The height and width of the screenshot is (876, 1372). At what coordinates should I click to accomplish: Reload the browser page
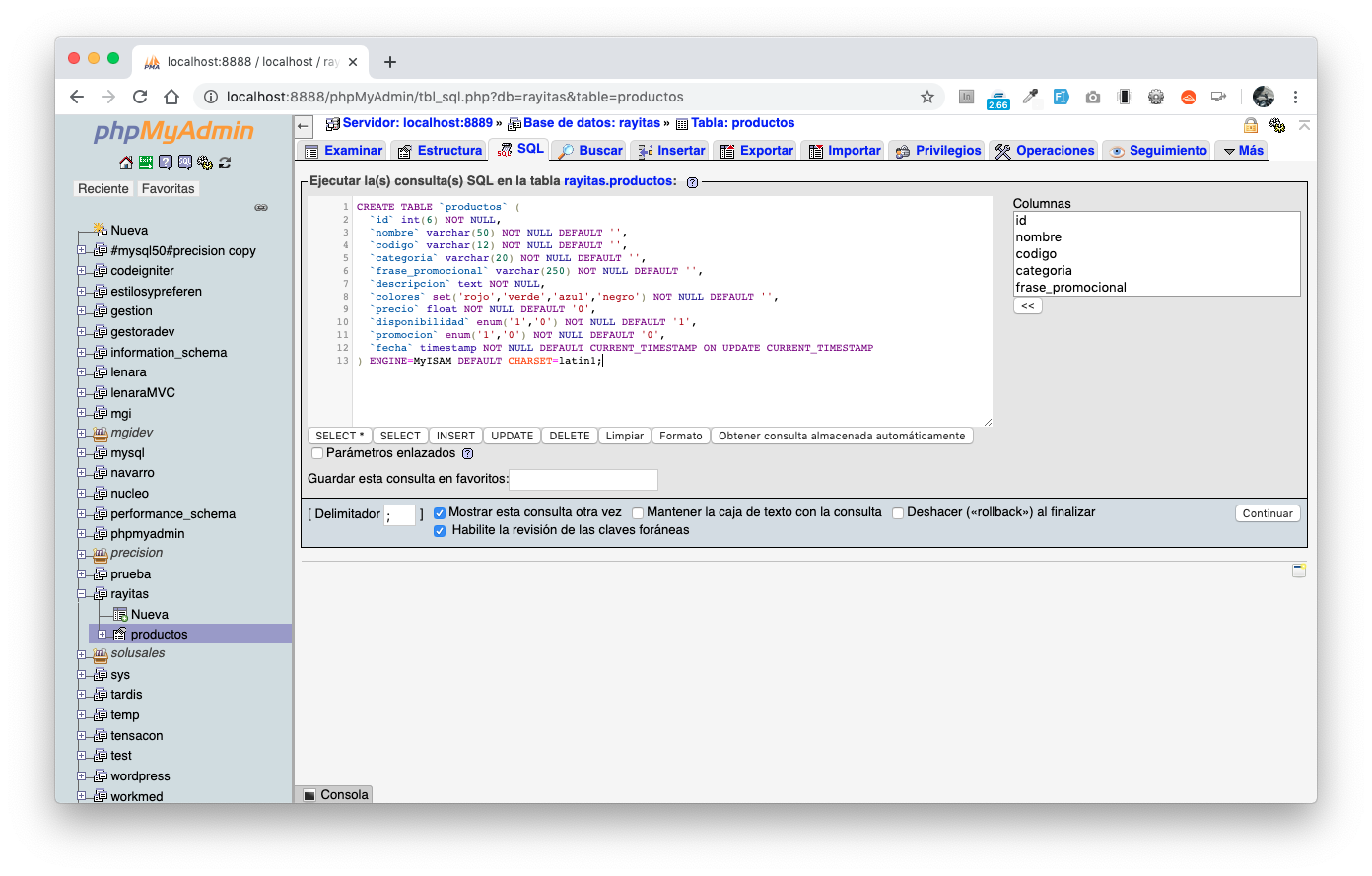point(140,97)
